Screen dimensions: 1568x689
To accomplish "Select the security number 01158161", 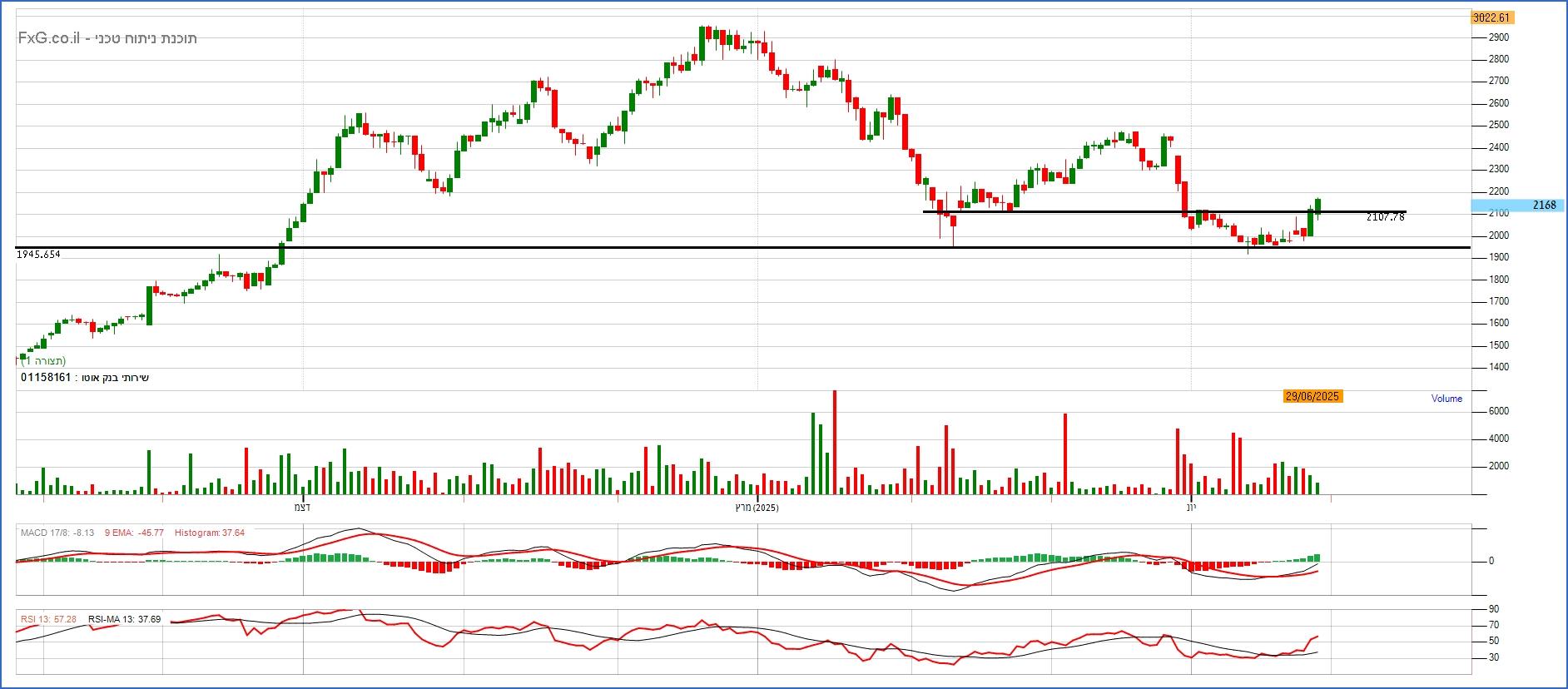I will (46, 378).
